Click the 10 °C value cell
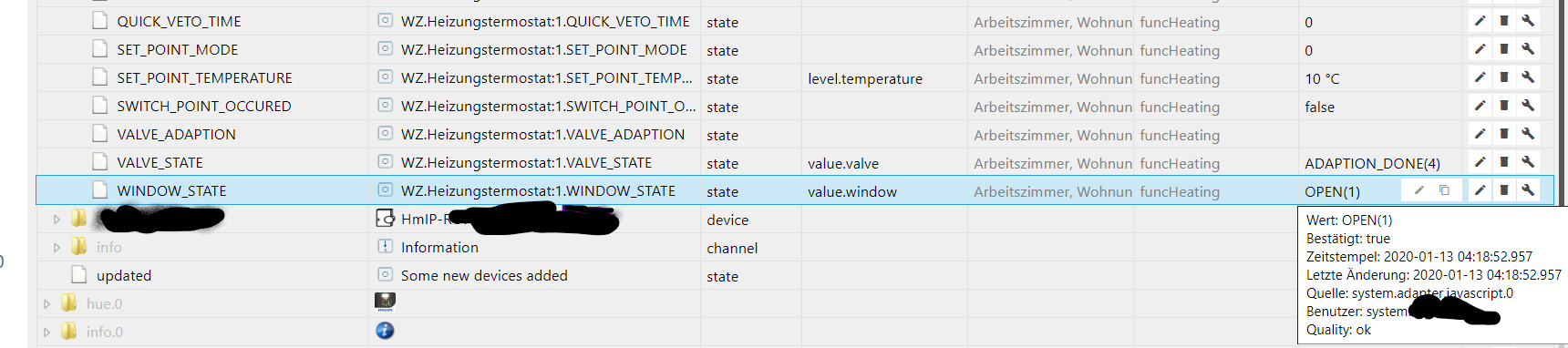The image size is (1568, 348). point(1323,78)
